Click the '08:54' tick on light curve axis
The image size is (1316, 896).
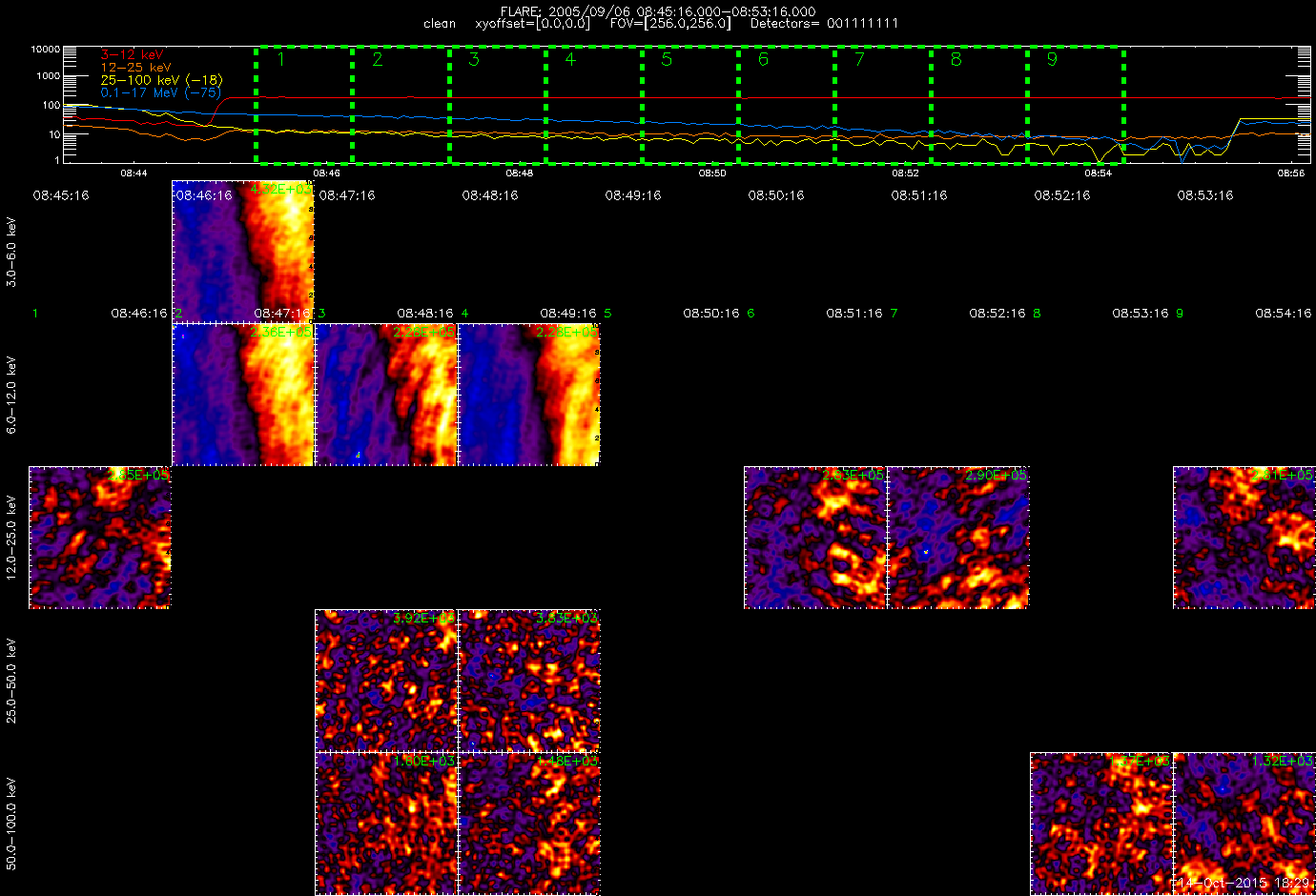(x=1099, y=173)
